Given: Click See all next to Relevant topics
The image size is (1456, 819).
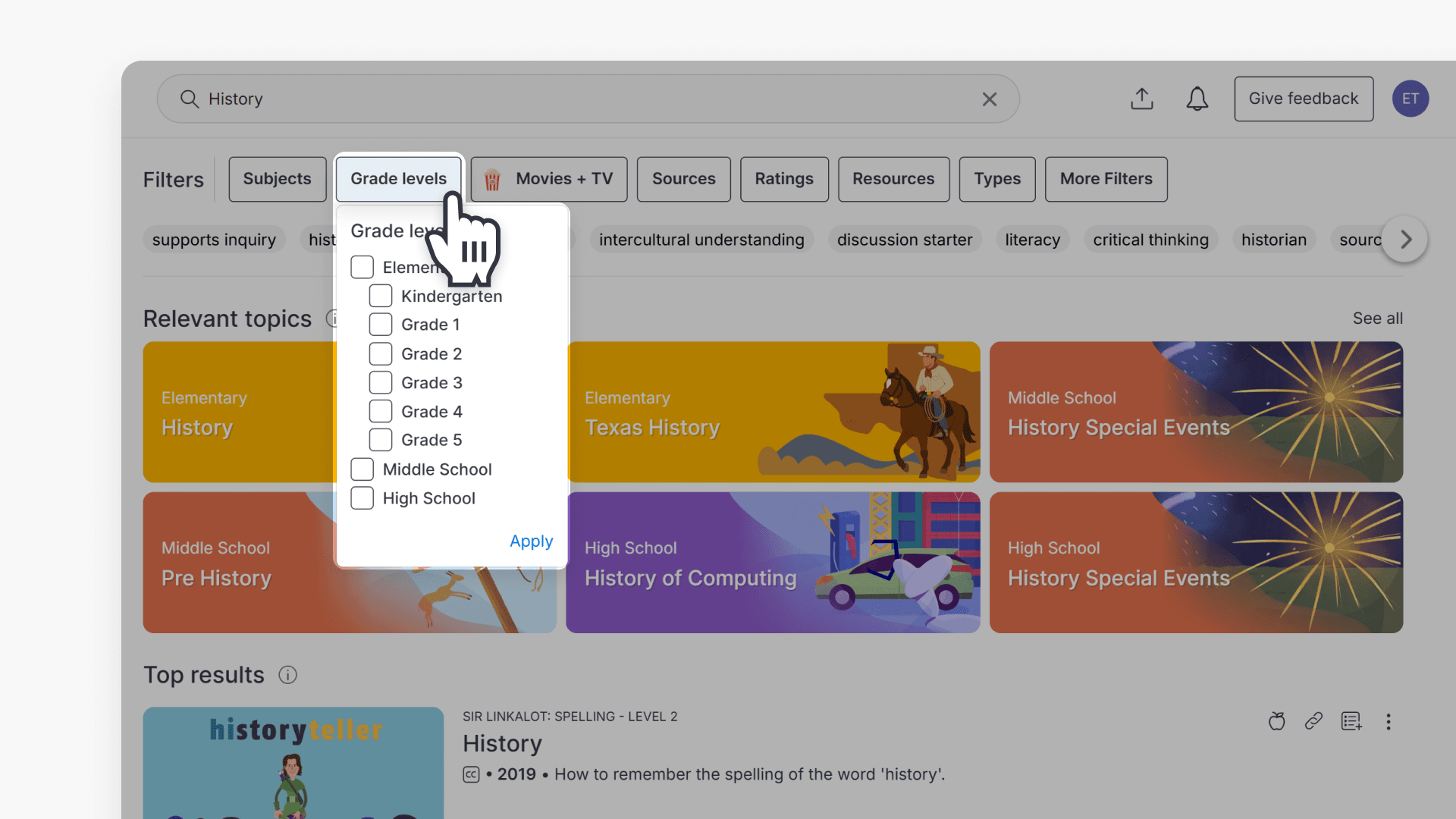Looking at the screenshot, I should 1377,318.
